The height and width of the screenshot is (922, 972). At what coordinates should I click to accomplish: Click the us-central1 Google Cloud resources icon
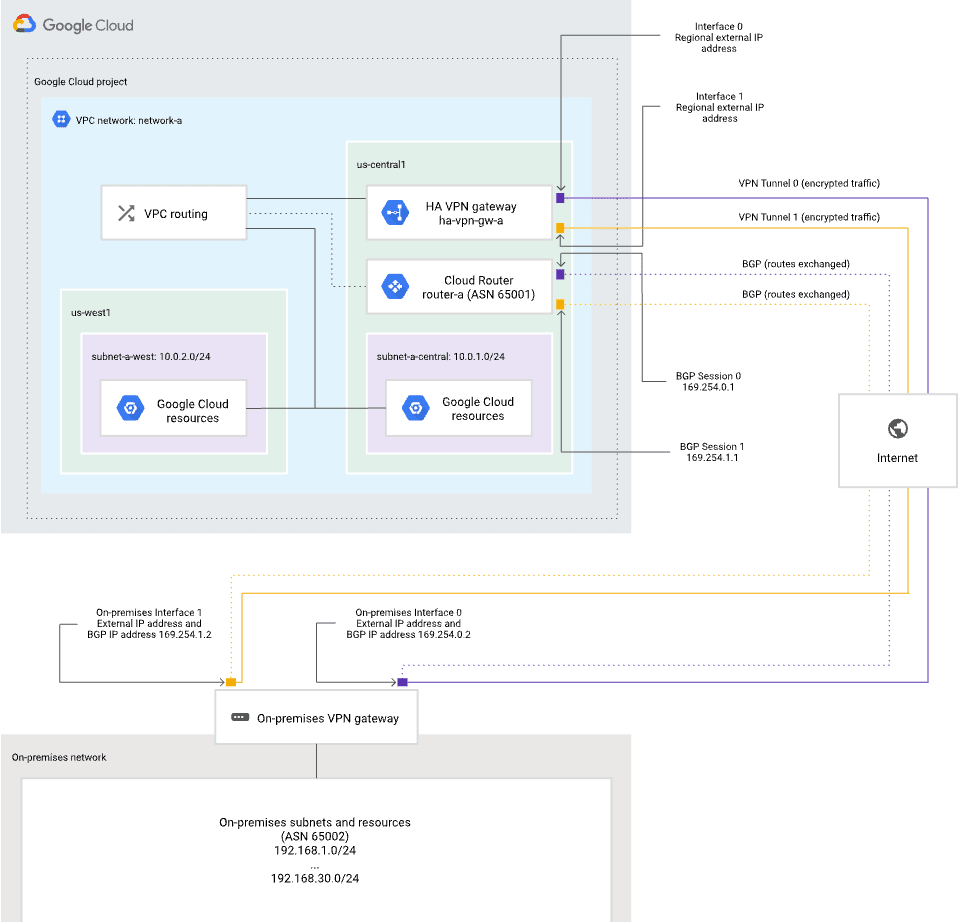(416, 408)
